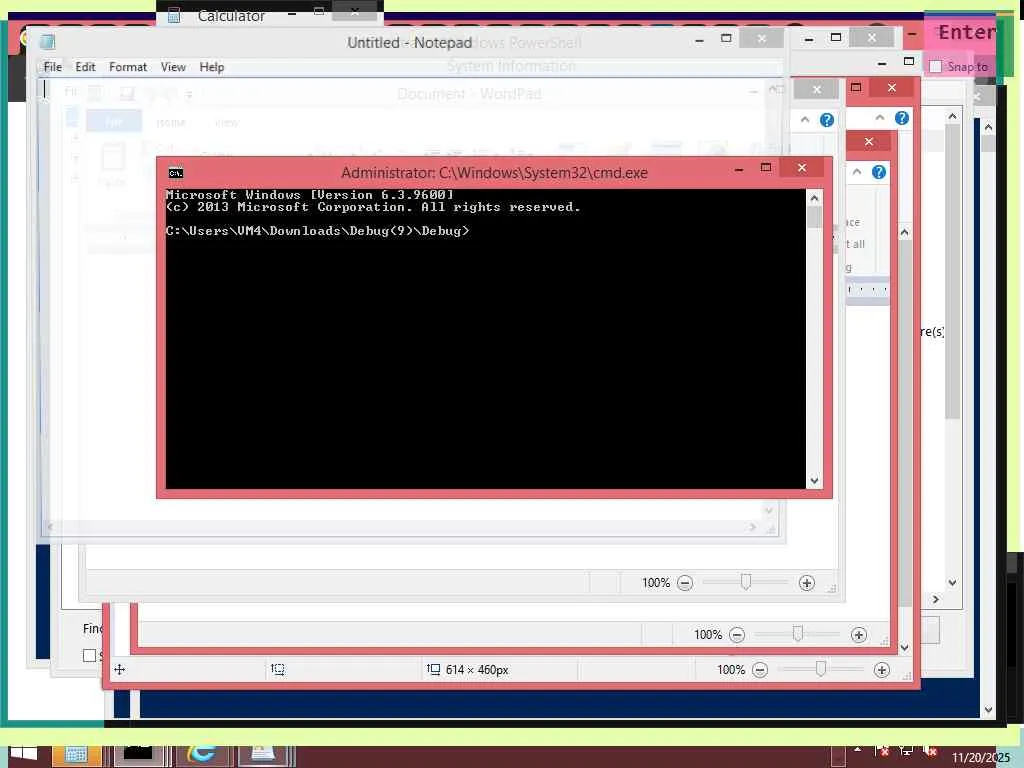The height and width of the screenshot is (768, 1024).
Task: Zoom in button in Paint status bar
Action: pyautogui.click(x=882, y=669)
